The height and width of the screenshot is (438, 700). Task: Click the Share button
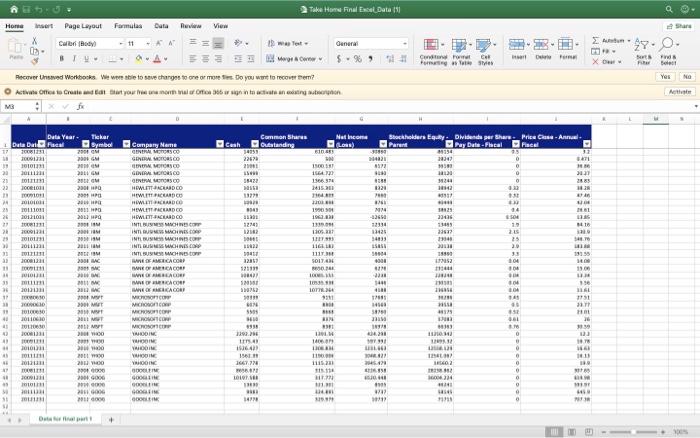point(679,26)
